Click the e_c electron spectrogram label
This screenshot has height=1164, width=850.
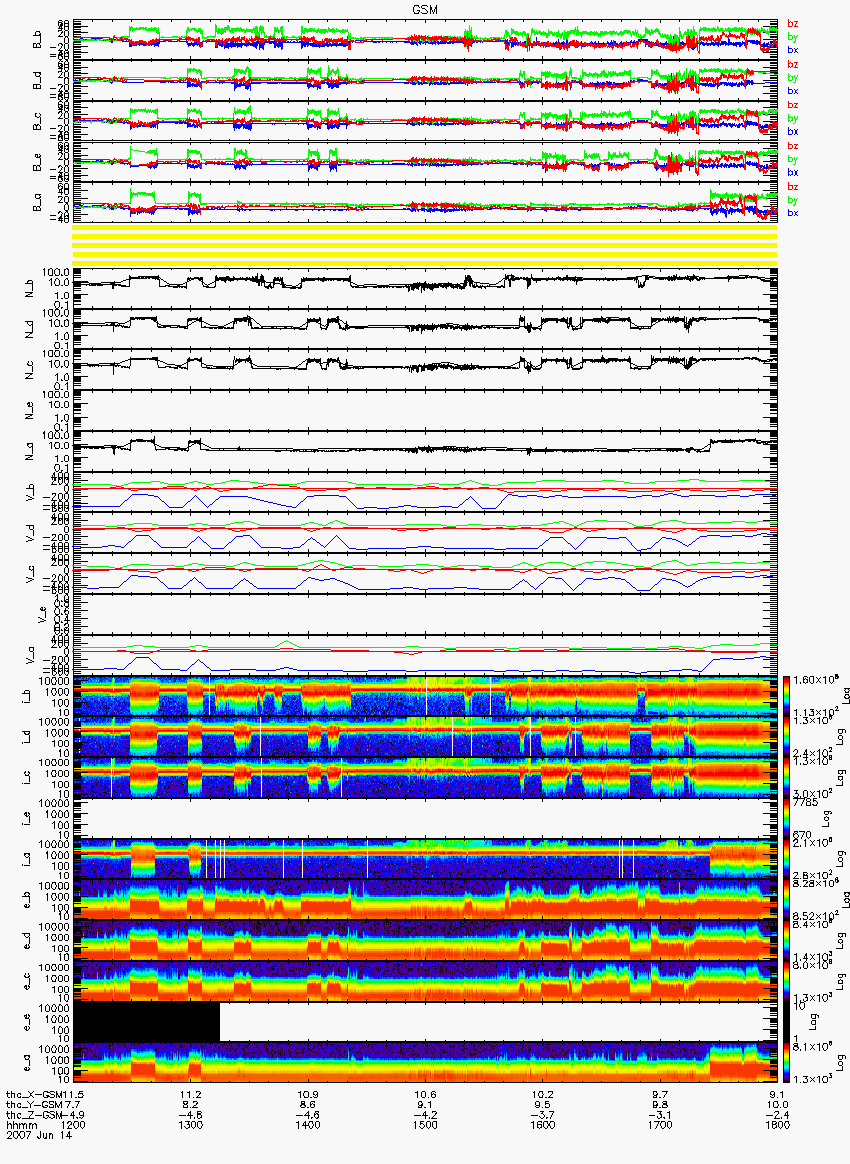[x=27, y=981]
